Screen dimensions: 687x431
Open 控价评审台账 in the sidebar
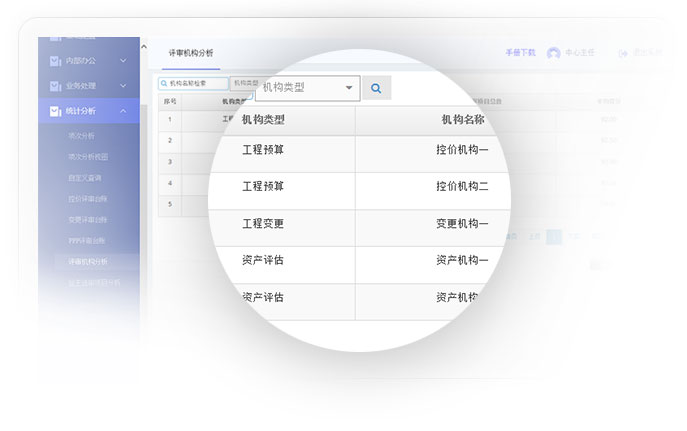pos(88,199)
